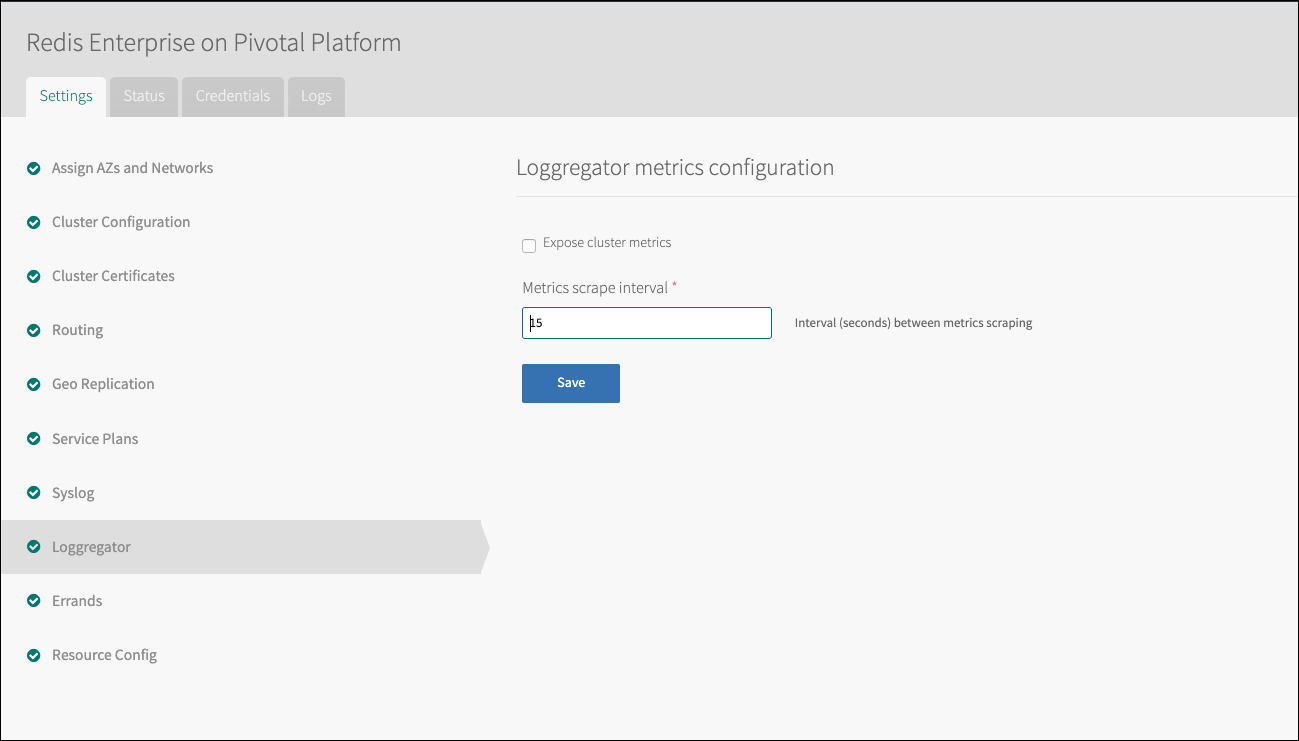This screenshot has height=741, width=1299.
Task: Click the checkmark icon next to Errands
Action: click(x=34, y=601)
